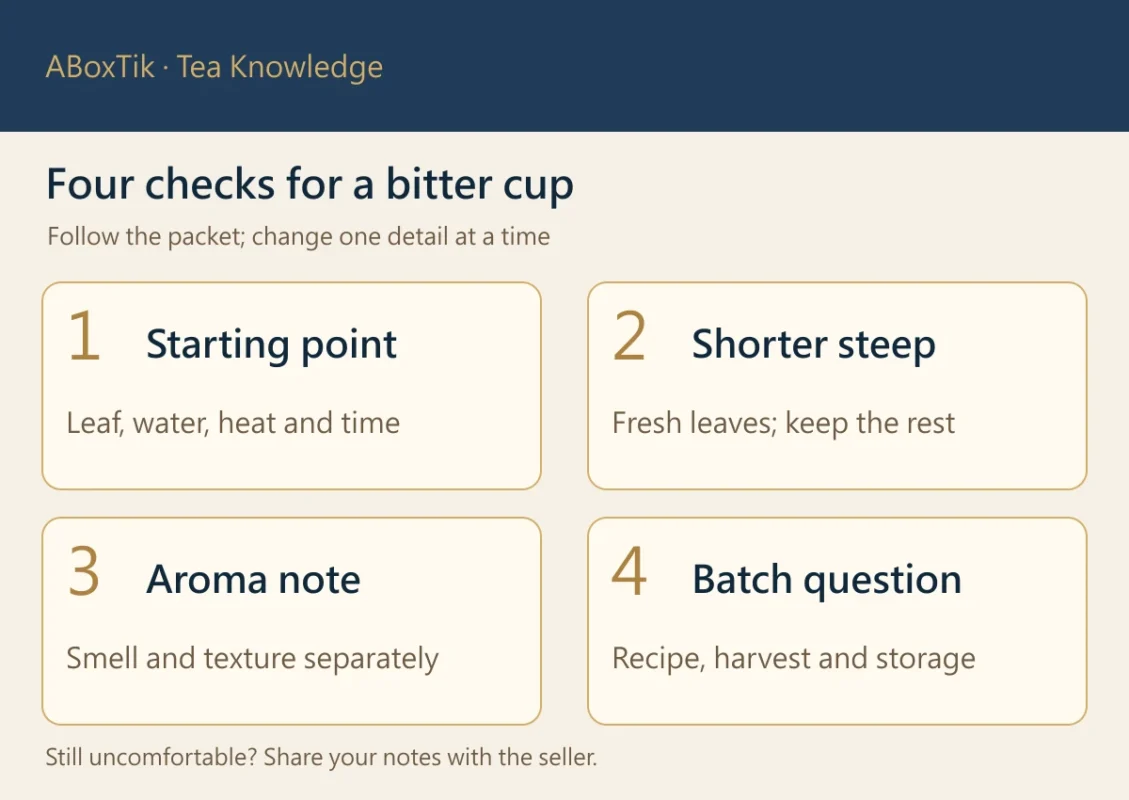Click the 'Follow the packet' subtitle line
Viewport: 1129px width, 800px height.
[298, 237]
